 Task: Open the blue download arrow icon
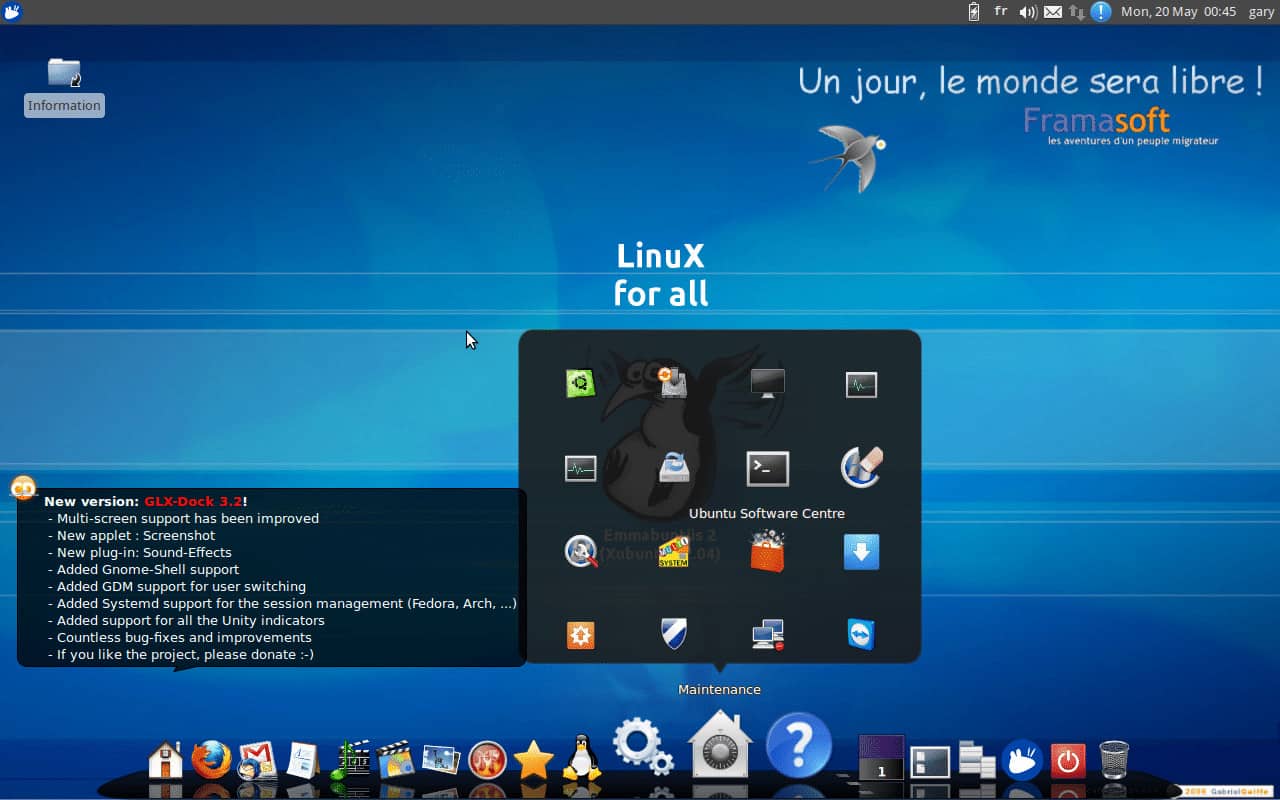[861, 552]
